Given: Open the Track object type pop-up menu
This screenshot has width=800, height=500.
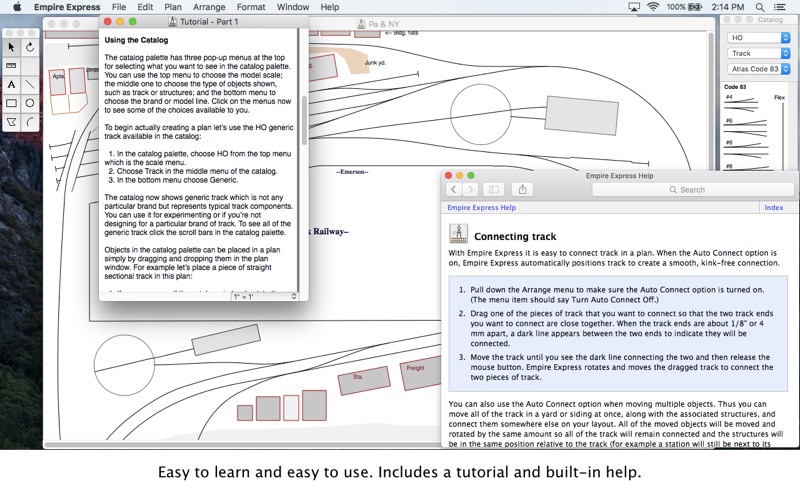Looking at the screenshot, I should (758, 54).
